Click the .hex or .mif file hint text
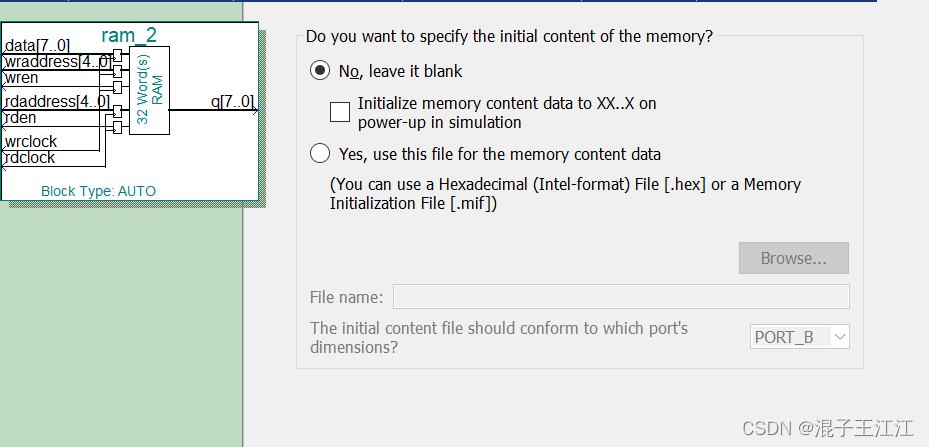929x447 pixels. (x=565, y=194)
